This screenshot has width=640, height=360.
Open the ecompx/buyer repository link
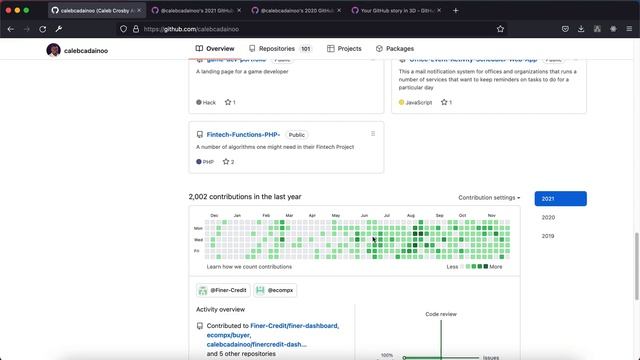pyautogui.click(x=228, y=335)
